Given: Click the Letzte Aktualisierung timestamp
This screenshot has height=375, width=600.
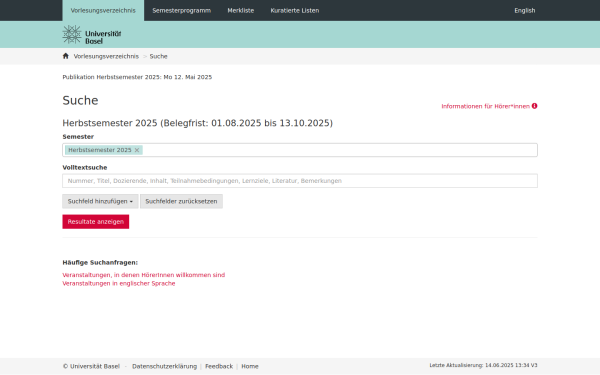Looking at the screenshot, I should click(x=483, y=365).
